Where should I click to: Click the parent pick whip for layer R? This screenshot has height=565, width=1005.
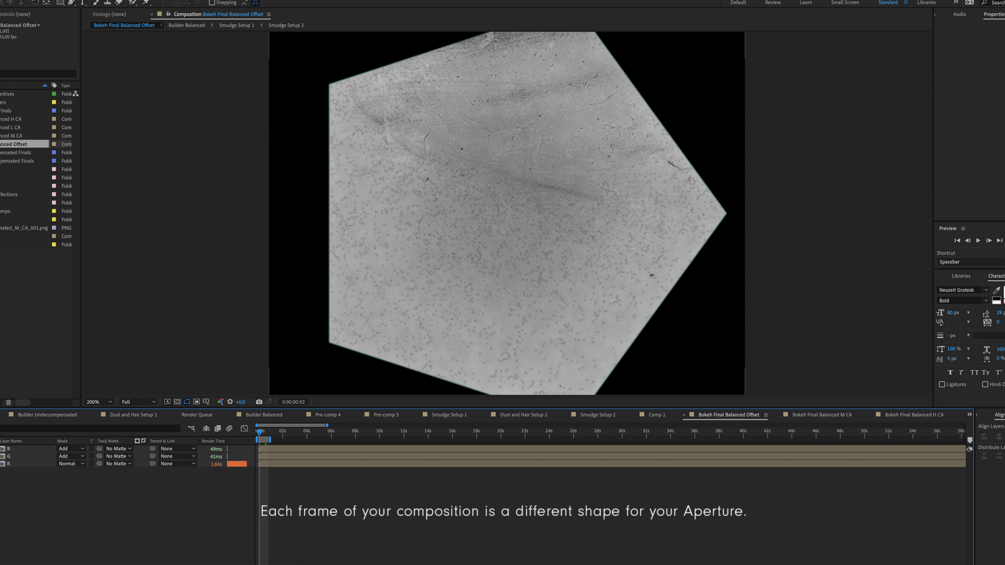click(153, 464)
